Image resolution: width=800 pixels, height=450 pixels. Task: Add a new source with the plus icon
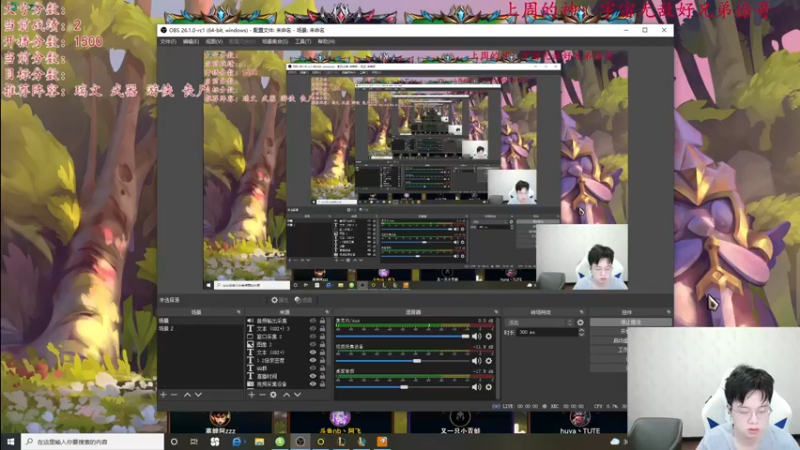coord(251,394)
